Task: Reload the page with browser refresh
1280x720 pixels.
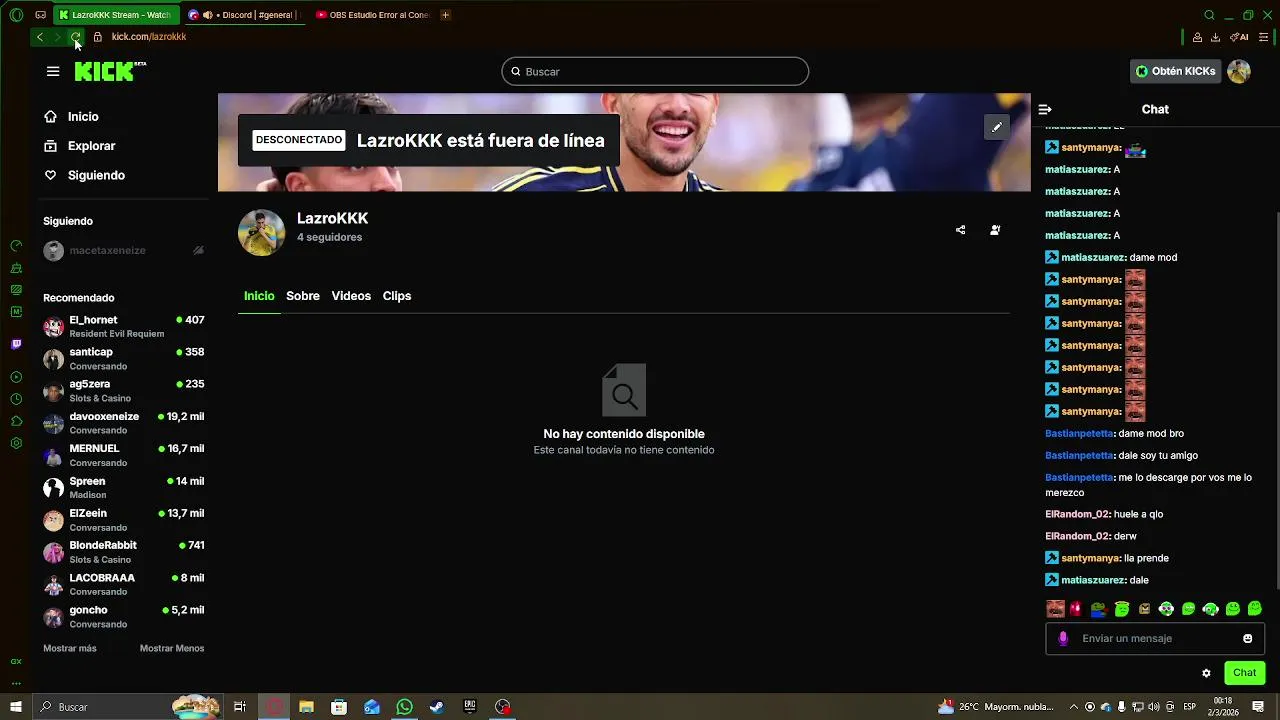Action: point(75,37)
